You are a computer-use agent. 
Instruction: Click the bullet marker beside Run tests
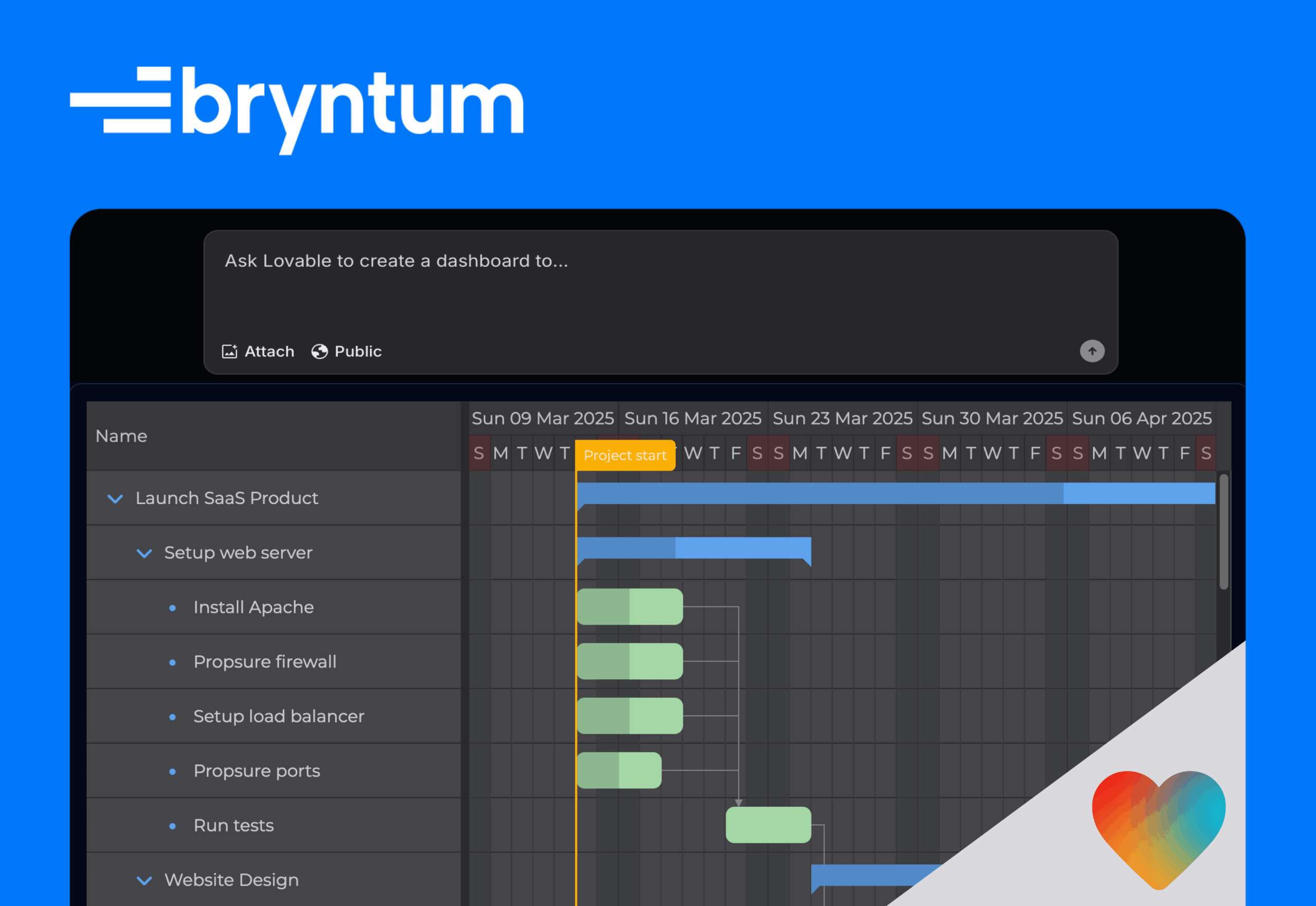(172, 826)
